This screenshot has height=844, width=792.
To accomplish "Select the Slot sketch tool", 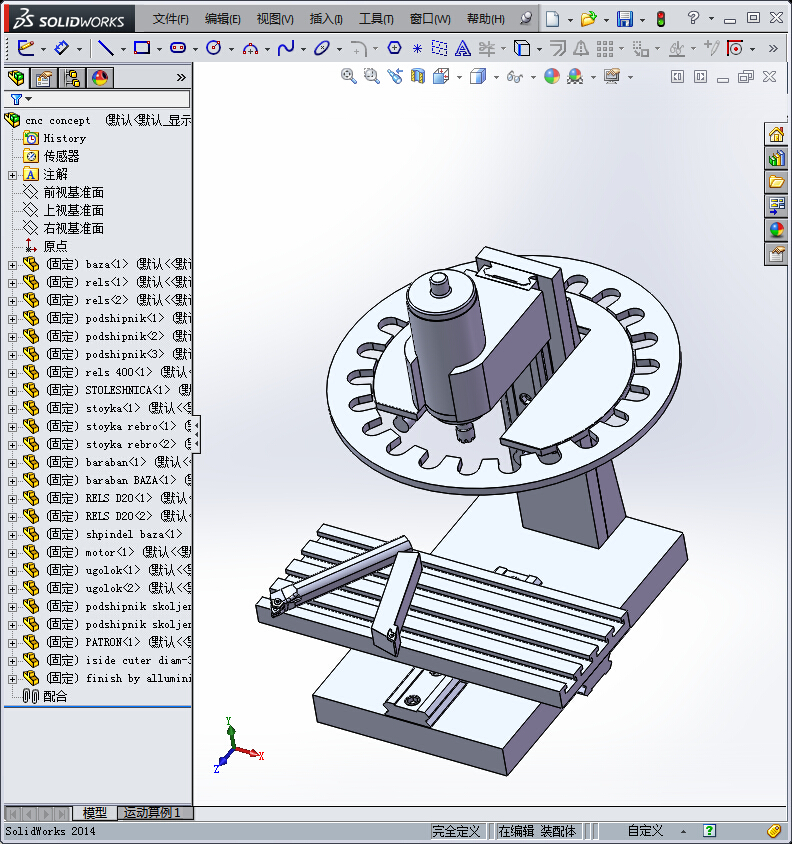I will pyautogui.click(x=178, y=48).
